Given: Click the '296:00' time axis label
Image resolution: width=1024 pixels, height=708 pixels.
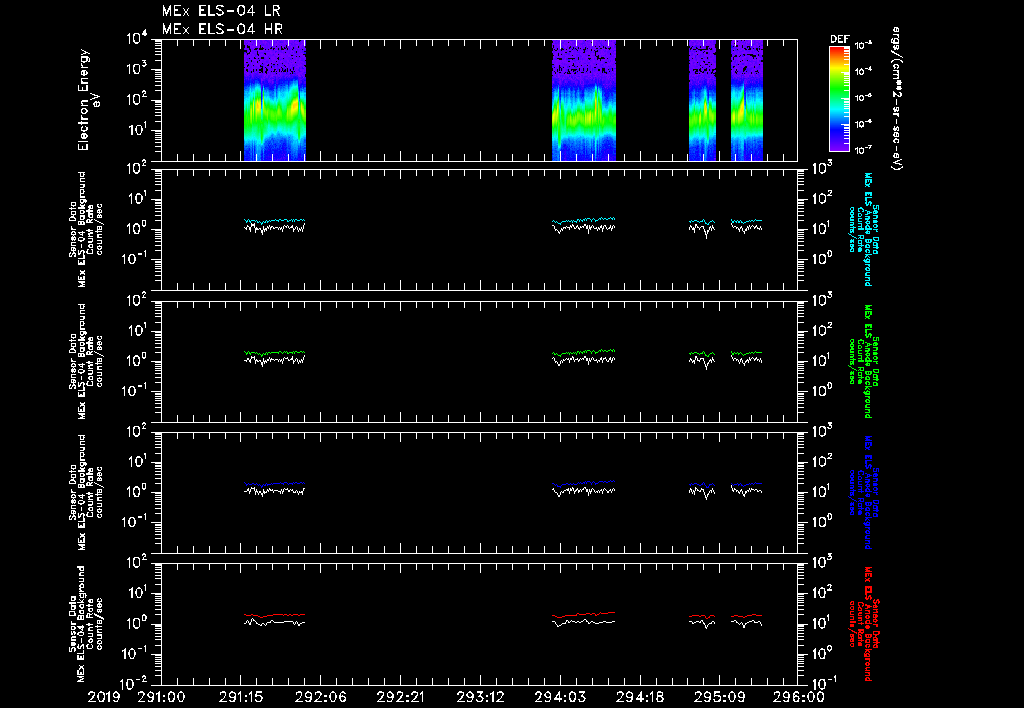Looking at the screenshot, I should pos(799,697).
